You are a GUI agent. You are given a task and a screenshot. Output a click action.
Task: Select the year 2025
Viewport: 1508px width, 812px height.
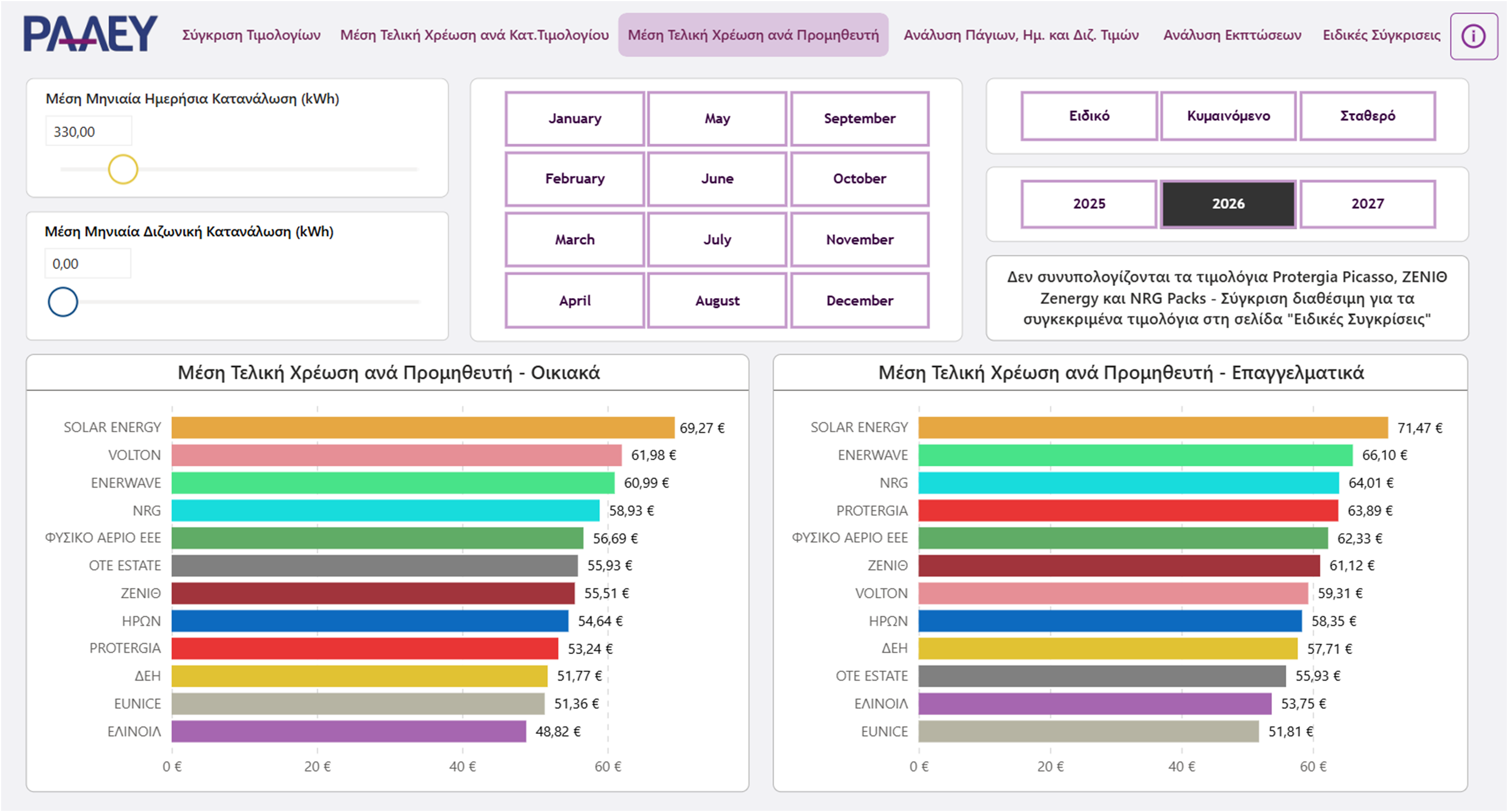coord(1089,204)
